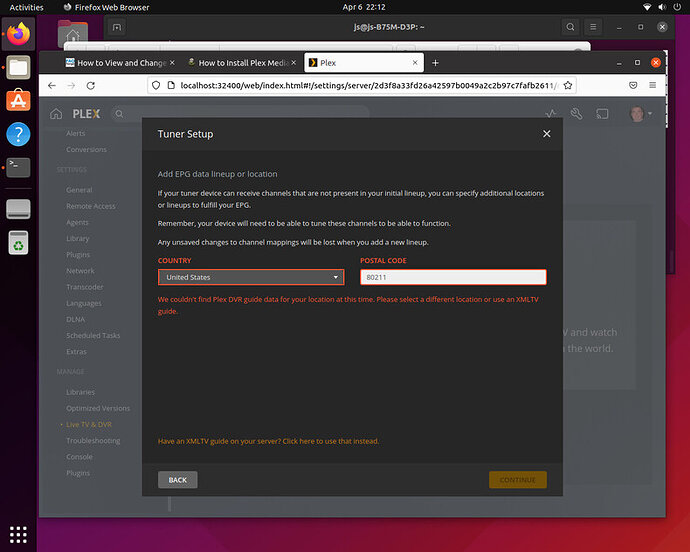Click terminal new tab icon

117,27
